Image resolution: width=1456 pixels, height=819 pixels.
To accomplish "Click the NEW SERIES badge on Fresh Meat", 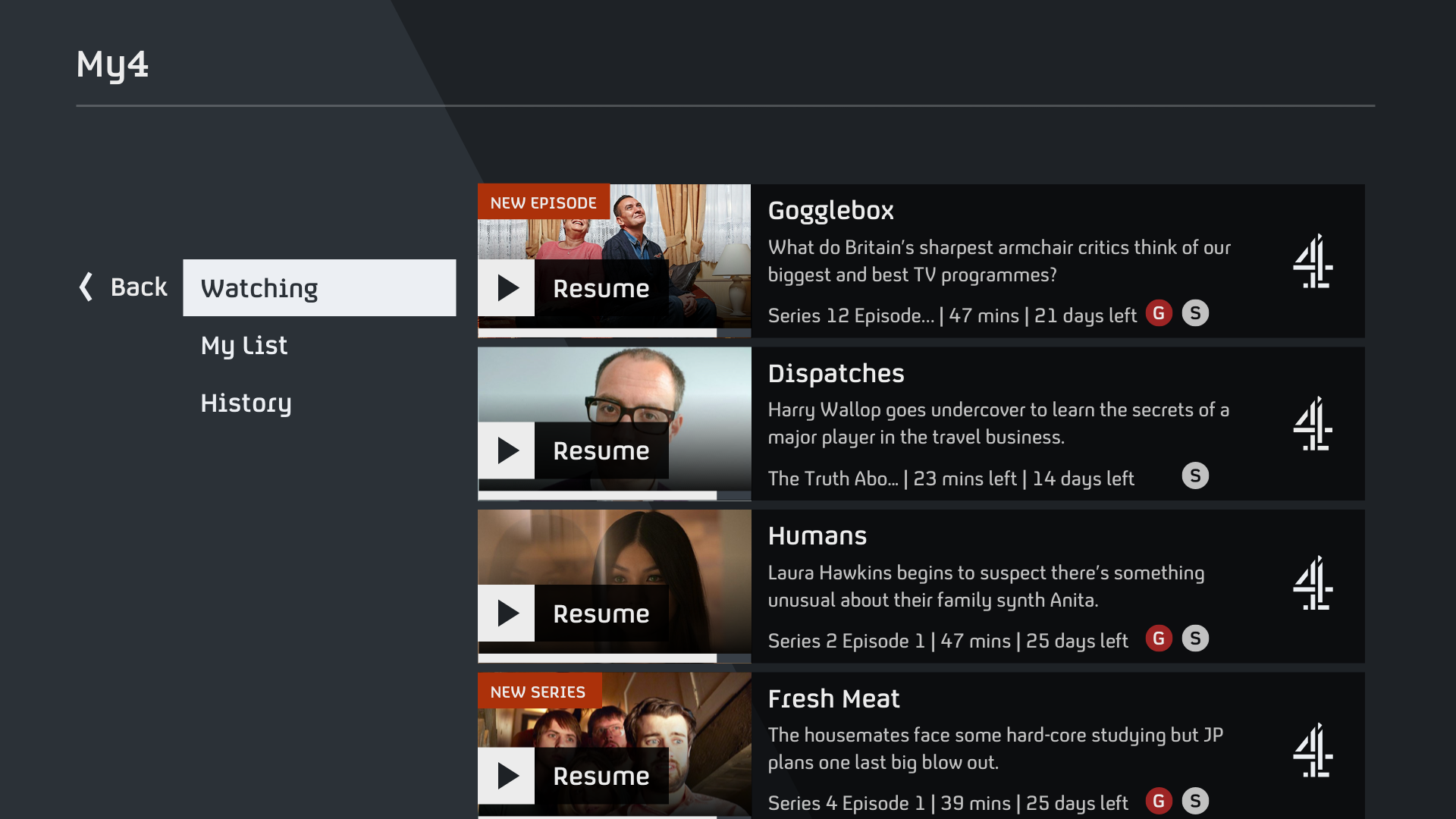I will tap(538, 690).
